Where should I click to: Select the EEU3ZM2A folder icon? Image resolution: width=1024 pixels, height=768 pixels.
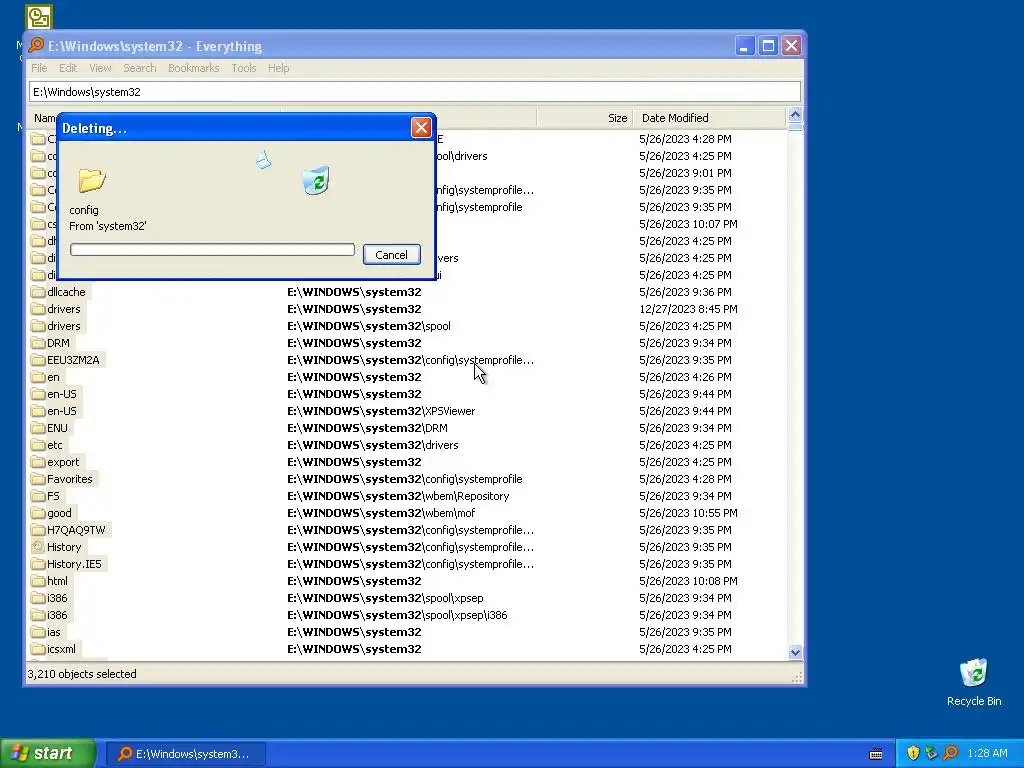[x=38, y=360]
